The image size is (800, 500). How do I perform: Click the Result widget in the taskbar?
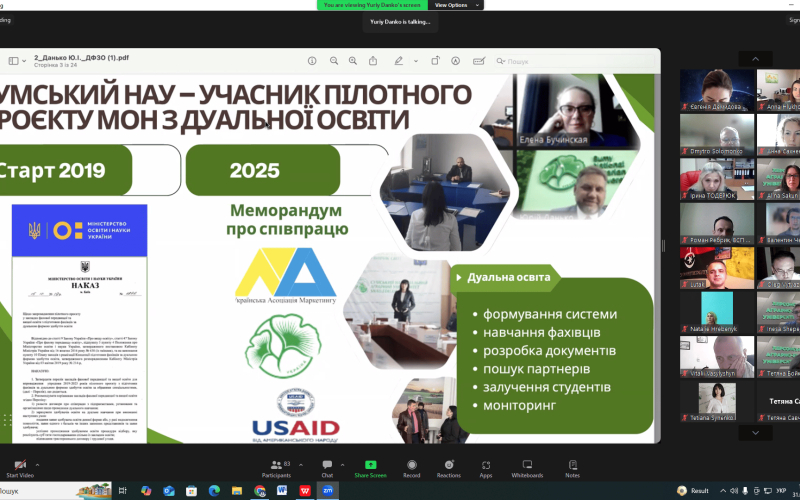coord(693,491)
